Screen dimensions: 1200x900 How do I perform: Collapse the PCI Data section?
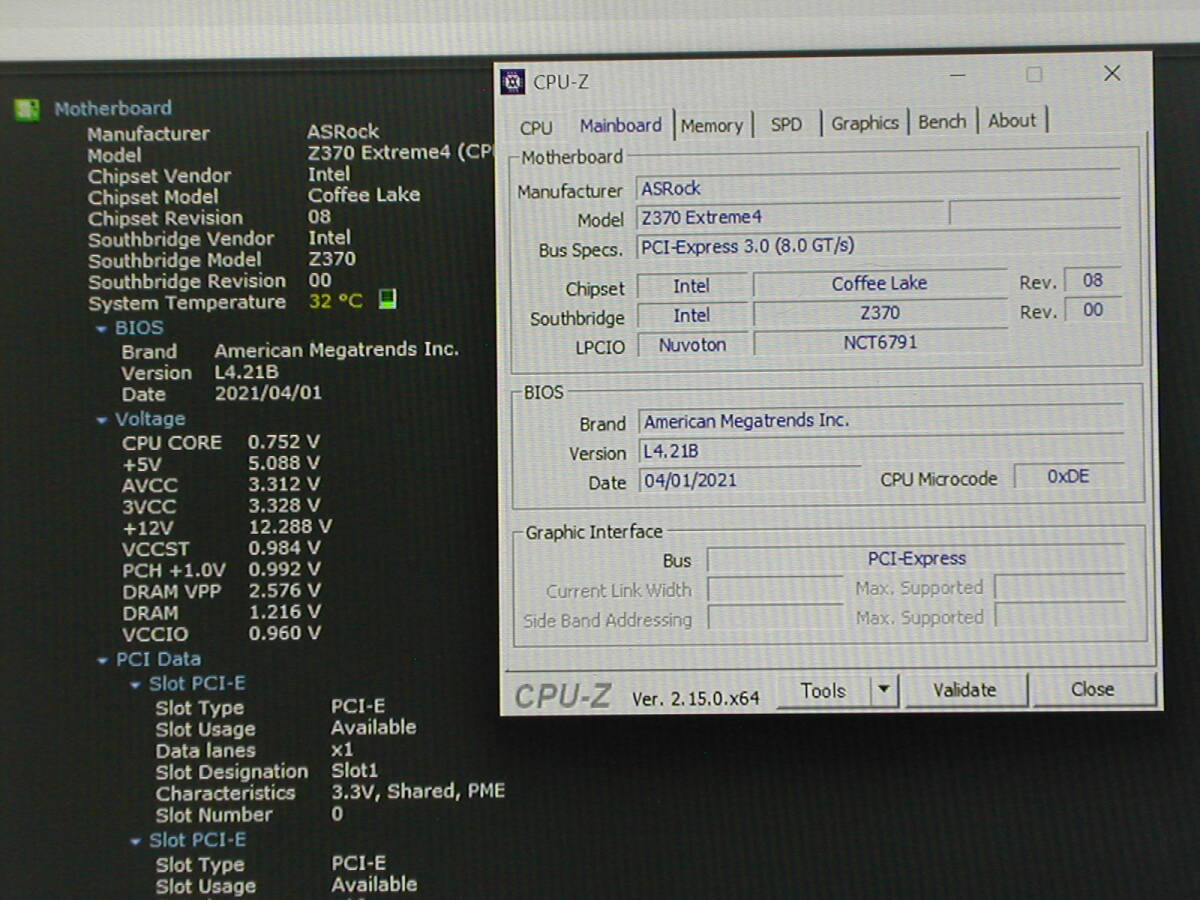coord(102,660)
